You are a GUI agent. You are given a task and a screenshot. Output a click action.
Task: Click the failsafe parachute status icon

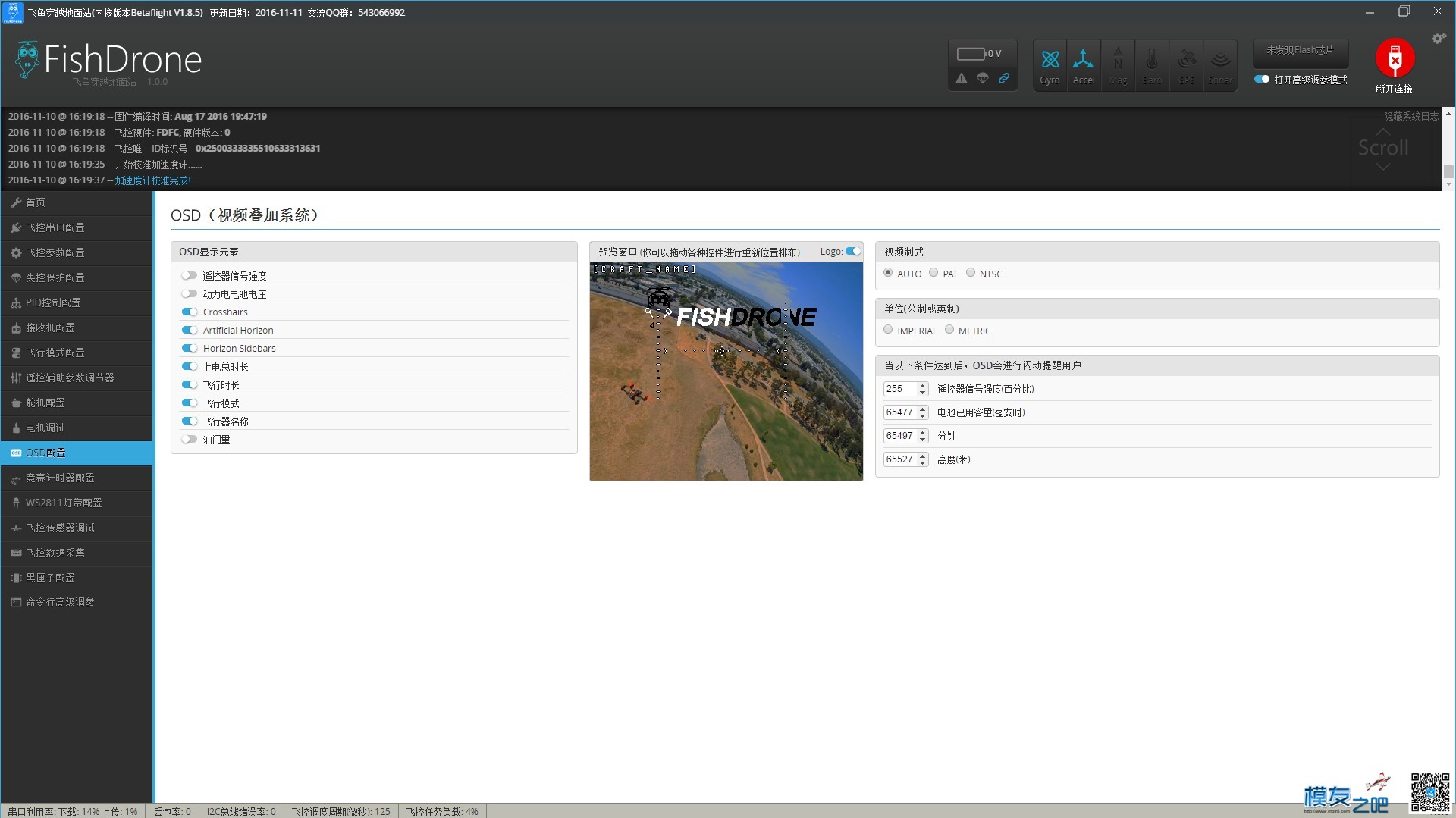coord(983,78)
